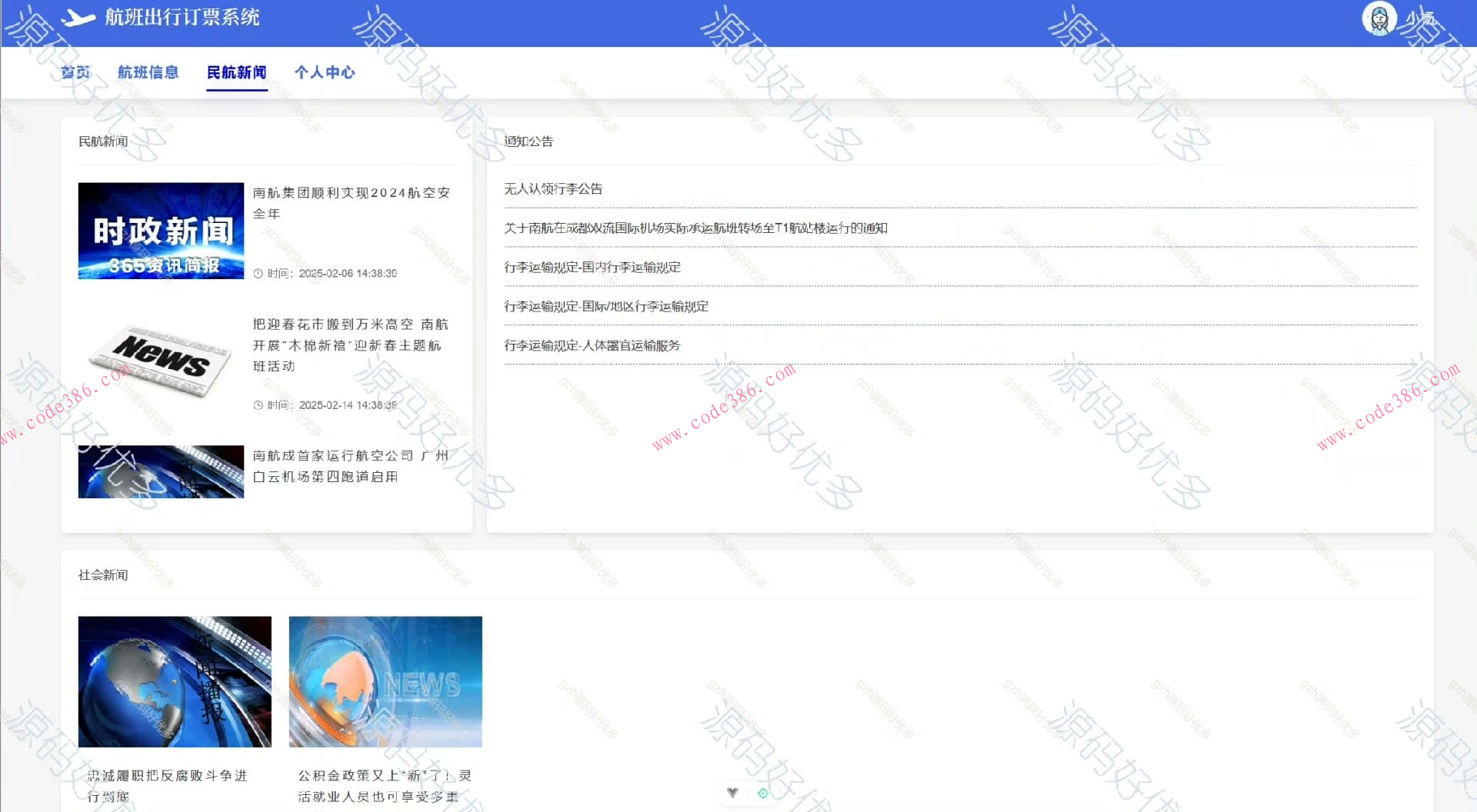Viewport: 1477px width, 812px height.
Task: Click the username 小派 beside the avatar
Action: pyautogui.click(x=1415, y=18)
